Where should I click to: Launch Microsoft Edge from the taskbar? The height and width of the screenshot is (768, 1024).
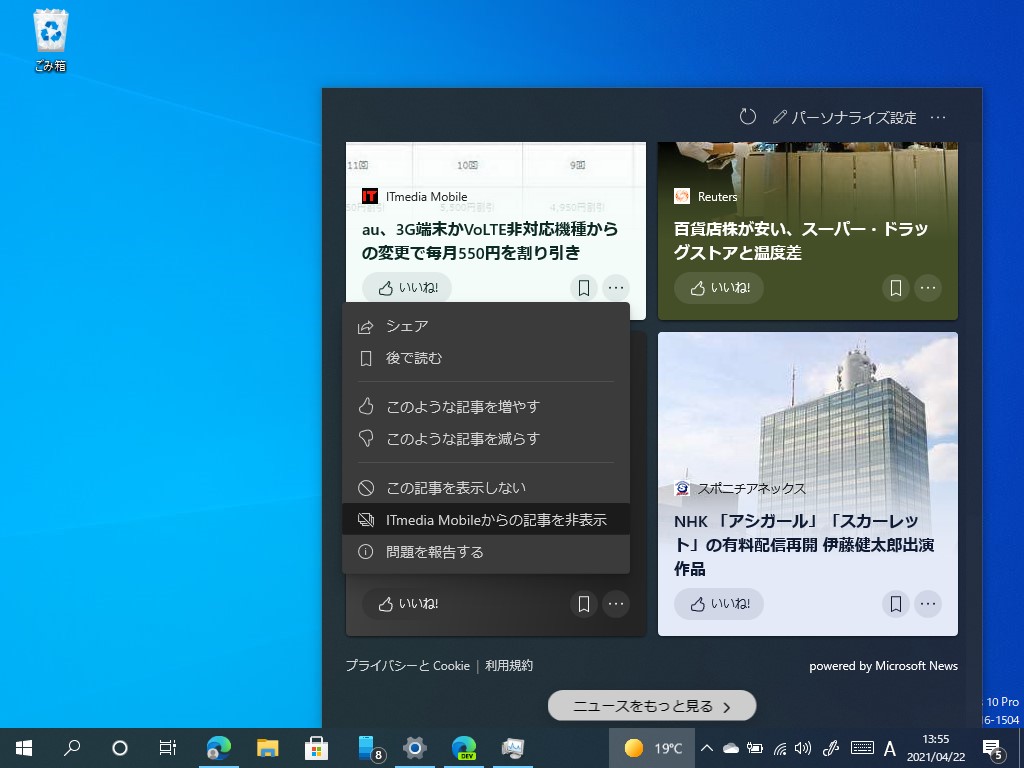[x=217, y=748]
